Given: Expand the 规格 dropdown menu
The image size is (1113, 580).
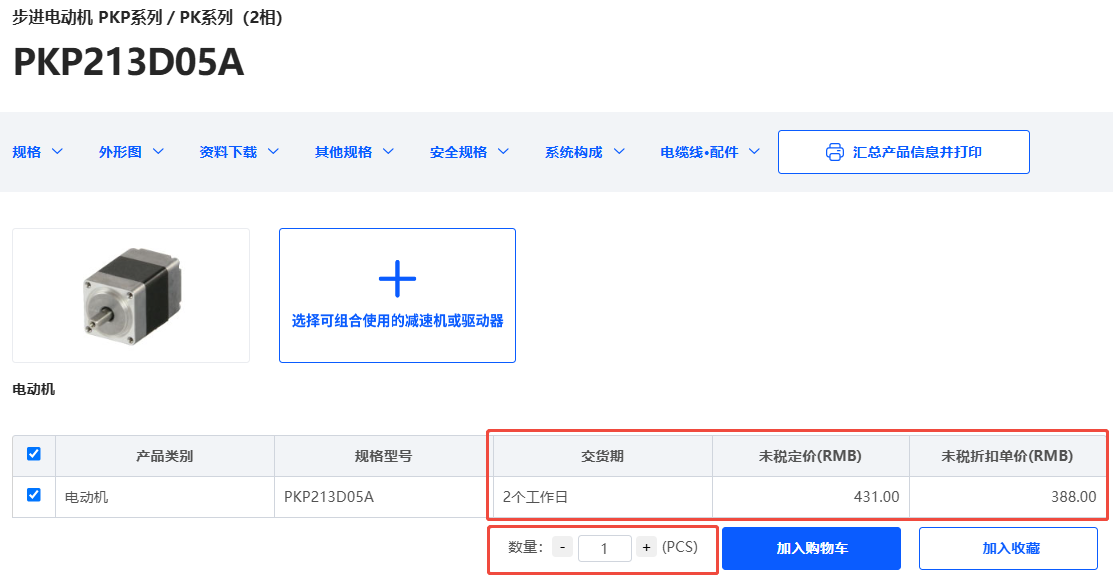Looking at the screenshot, I should [x=38, y=152].
